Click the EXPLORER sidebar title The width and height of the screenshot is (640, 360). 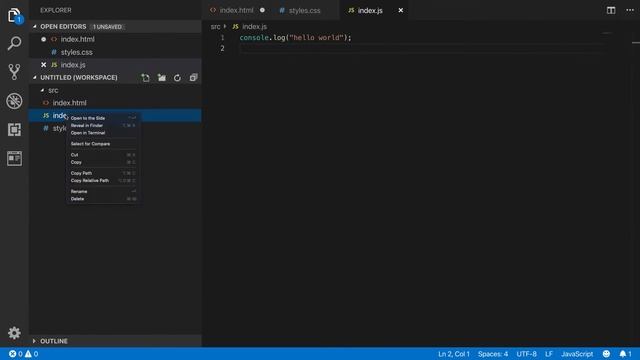point(56,10)
